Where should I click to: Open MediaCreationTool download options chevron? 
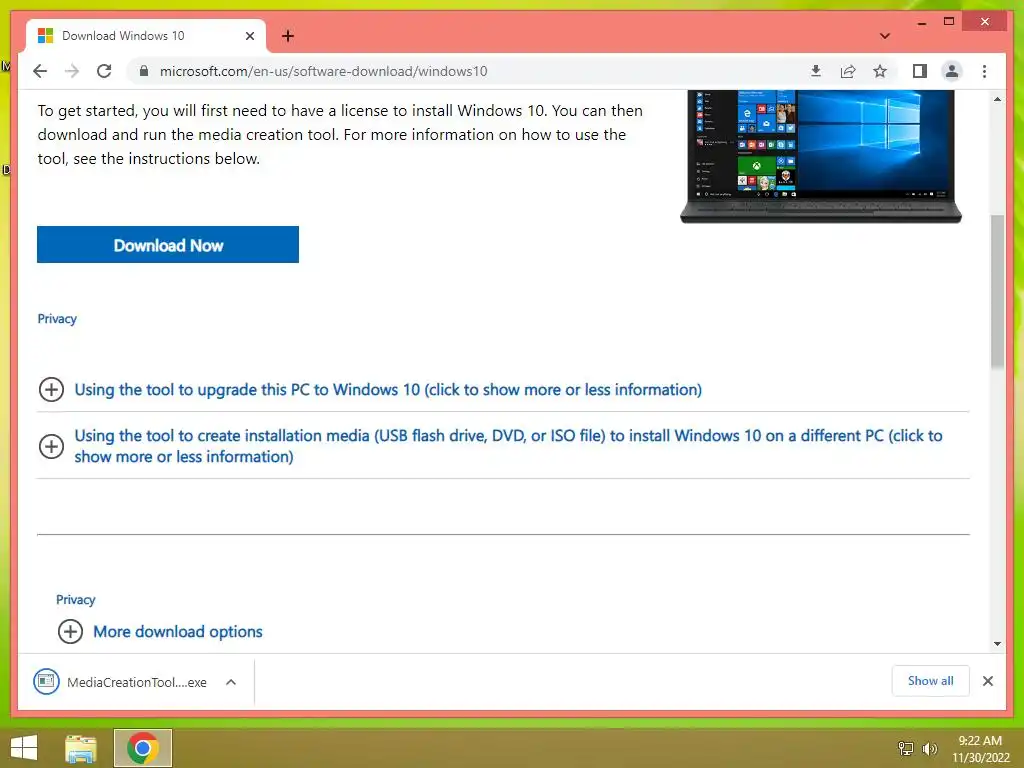(231, 682)
